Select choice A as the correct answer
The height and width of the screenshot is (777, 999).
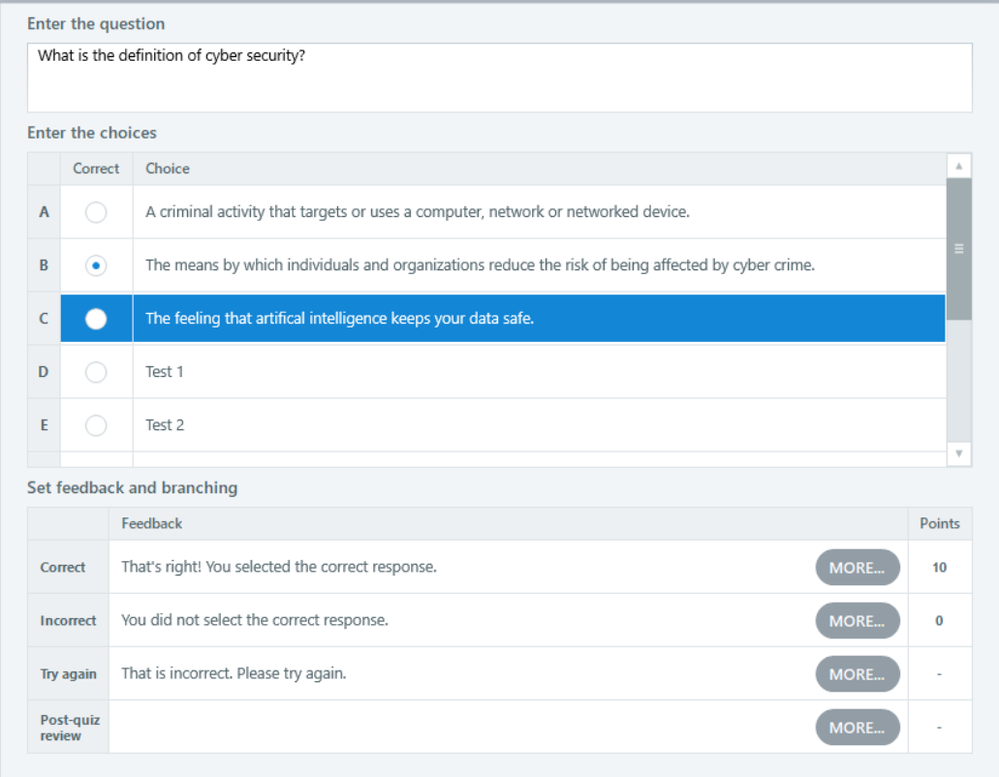(x=96, y=212)
